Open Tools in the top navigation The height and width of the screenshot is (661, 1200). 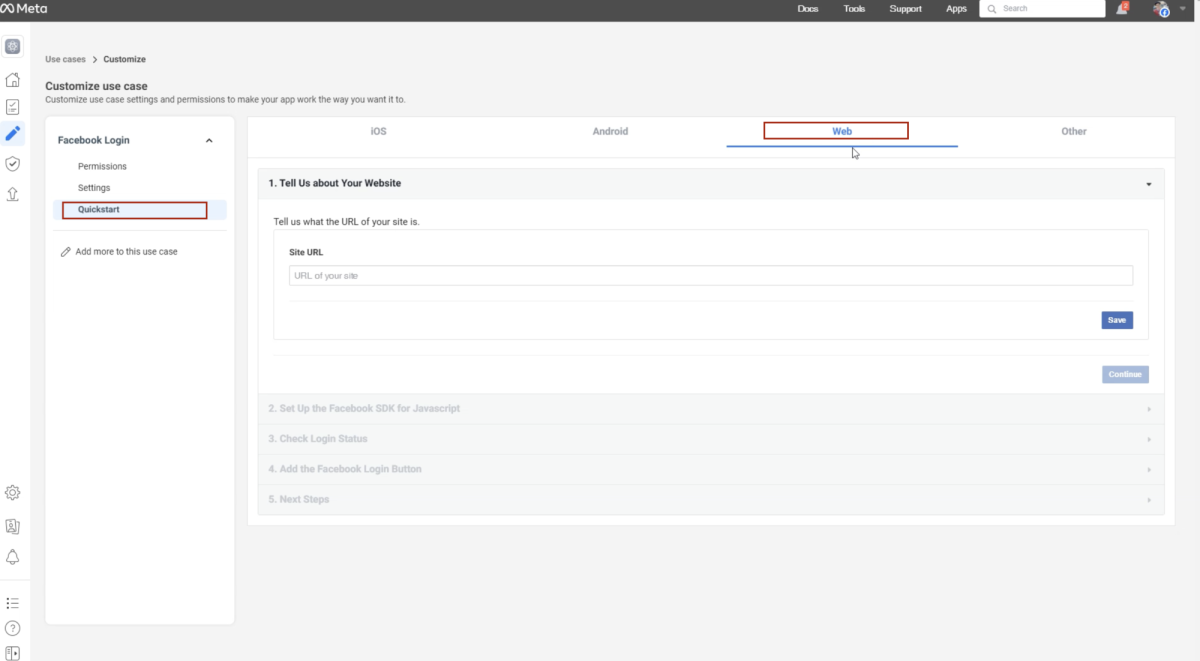pyautogui.click(x=854, y=9)
